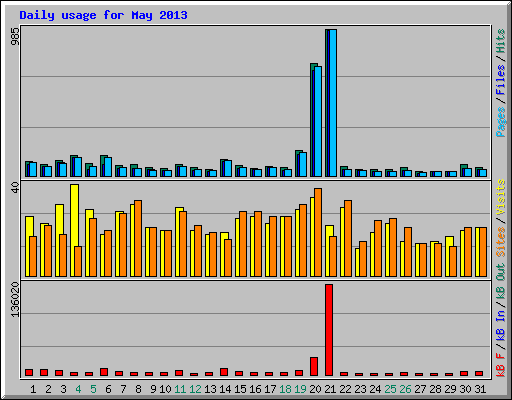Screen dimensions: 512x400
Task: Click the green day 4 label
Action: point(78,389)
